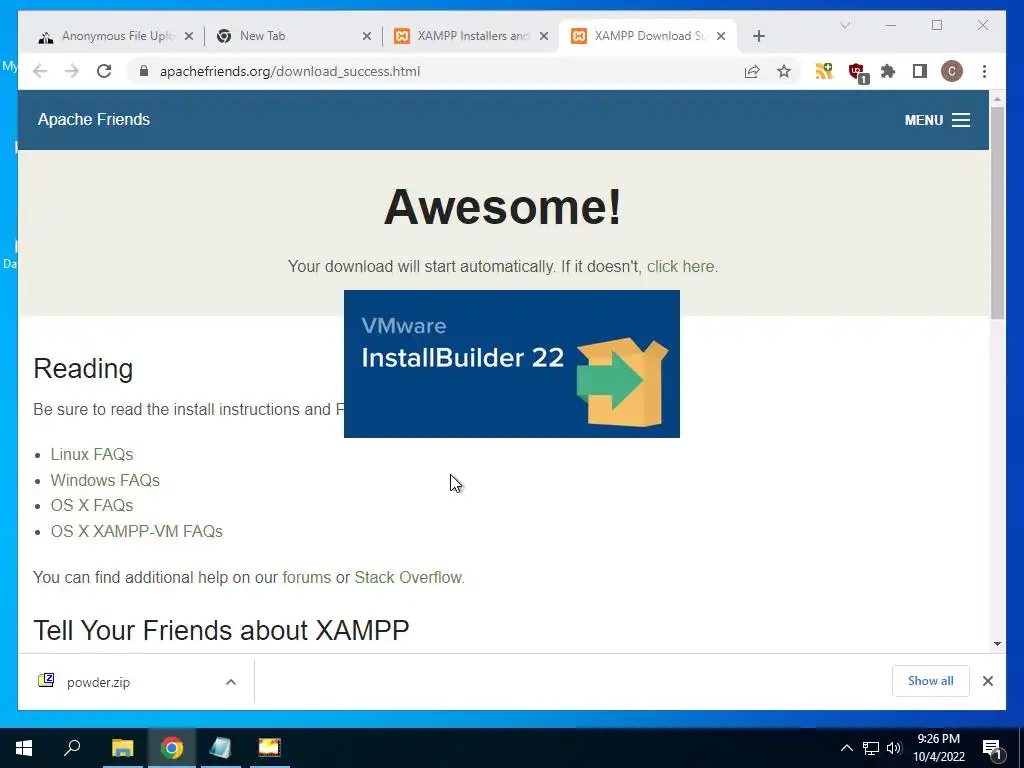Open the volume tray icon
The width and height of the screenshot is (1024, 768).
894,748
